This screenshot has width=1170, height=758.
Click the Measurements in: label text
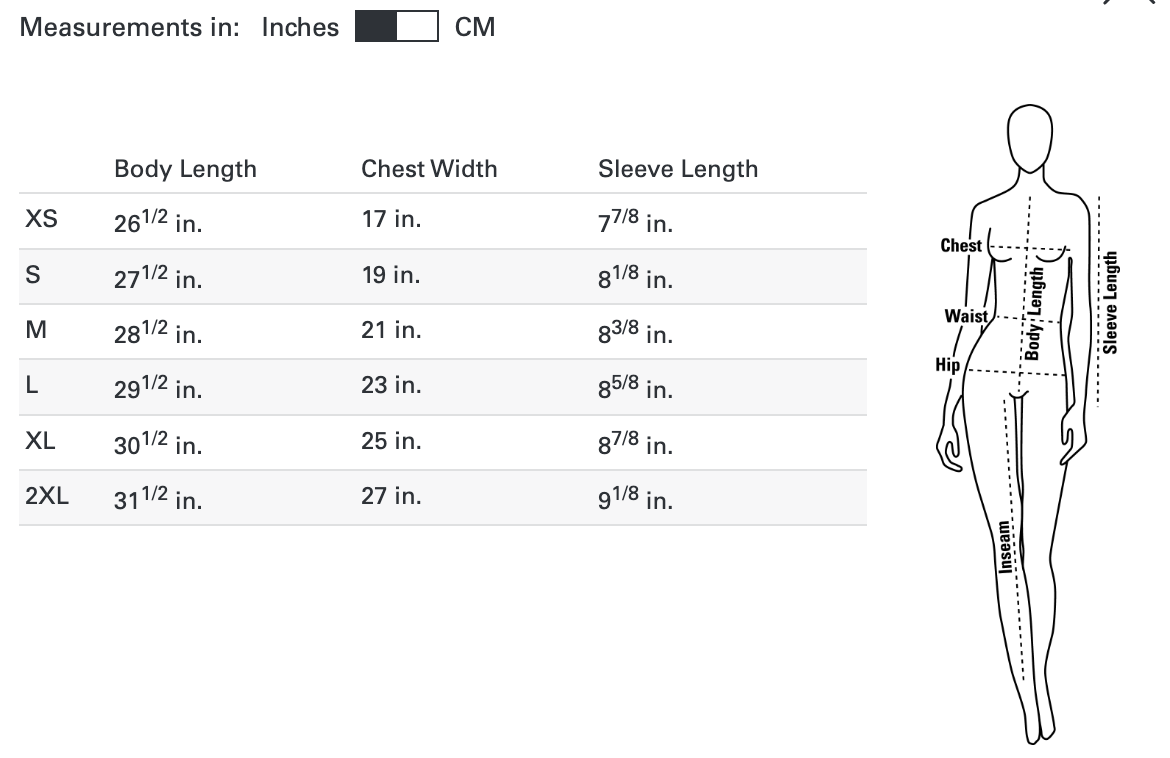129,27
